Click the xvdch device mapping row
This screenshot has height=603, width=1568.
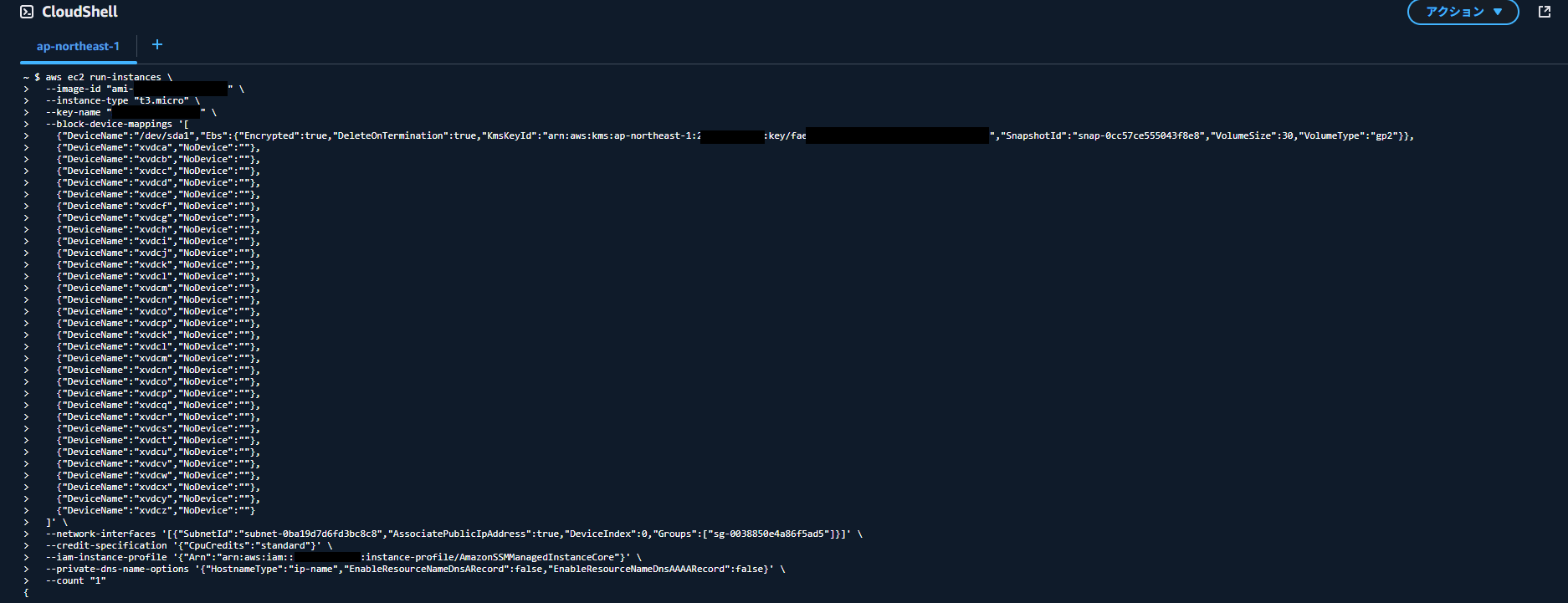pos(158,229)
